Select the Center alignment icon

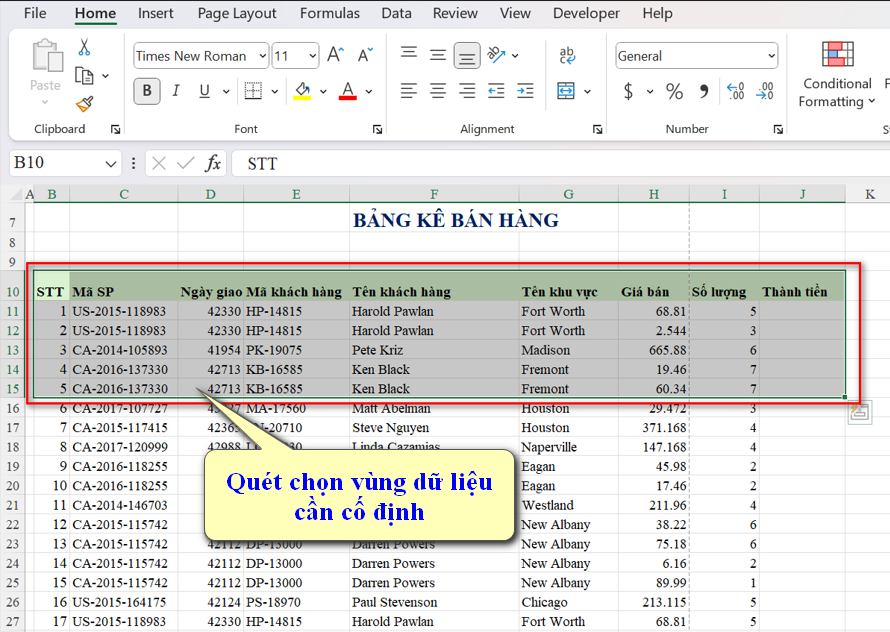(x=437, y=91)
